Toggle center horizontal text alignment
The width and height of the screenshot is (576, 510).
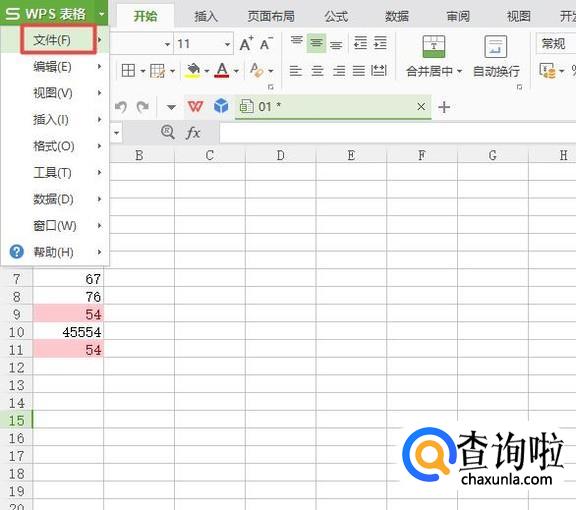317,71
